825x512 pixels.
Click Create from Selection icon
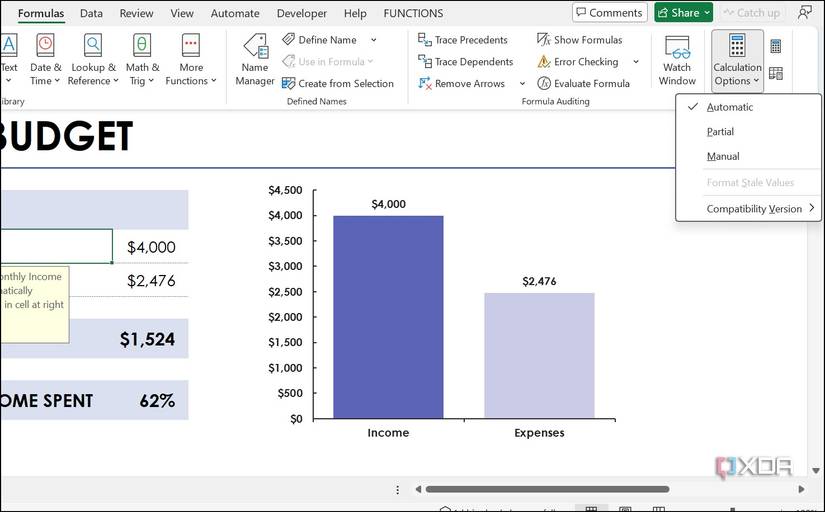pyautogui.click(x=288, y=83)
